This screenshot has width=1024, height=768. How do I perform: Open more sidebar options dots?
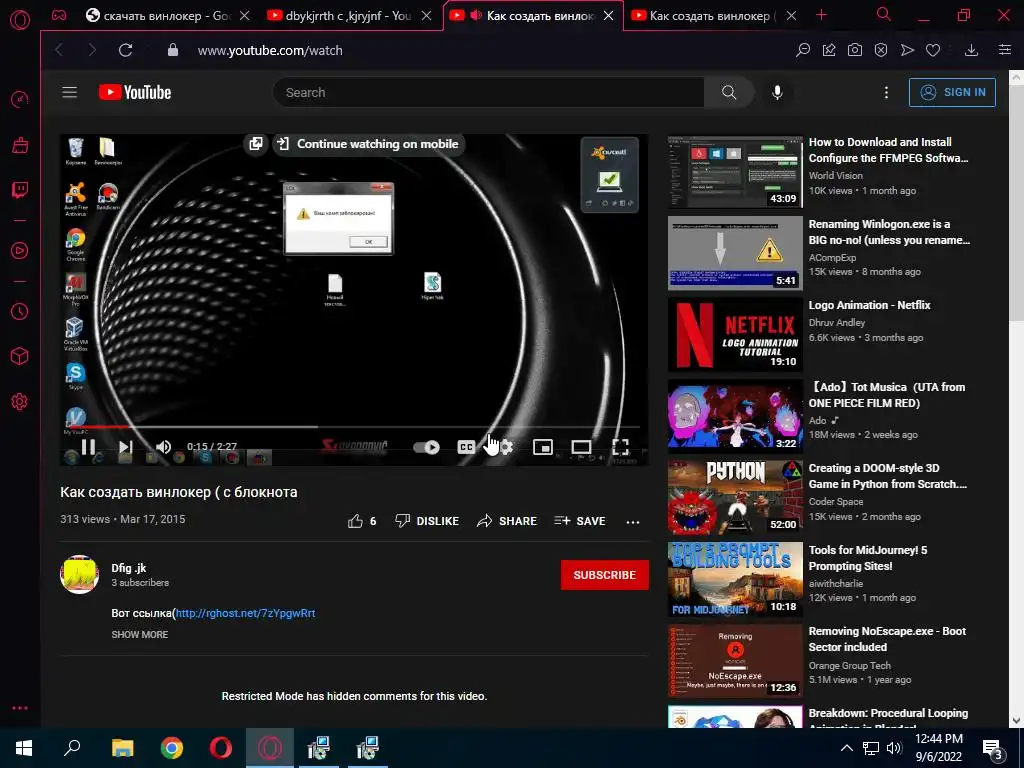(x=20, y=708)
